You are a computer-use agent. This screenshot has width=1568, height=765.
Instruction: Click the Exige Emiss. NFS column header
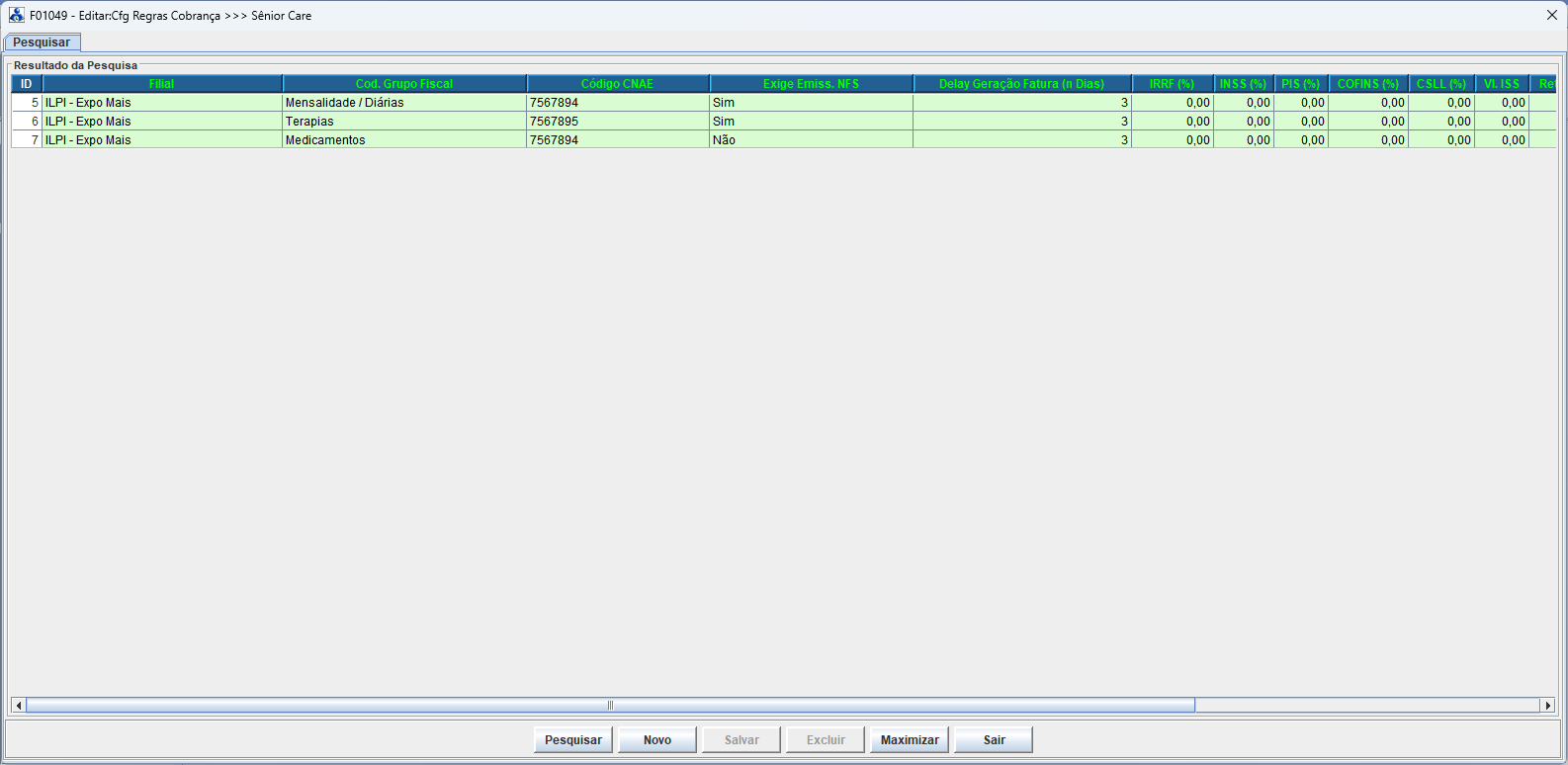click(811, 84)
